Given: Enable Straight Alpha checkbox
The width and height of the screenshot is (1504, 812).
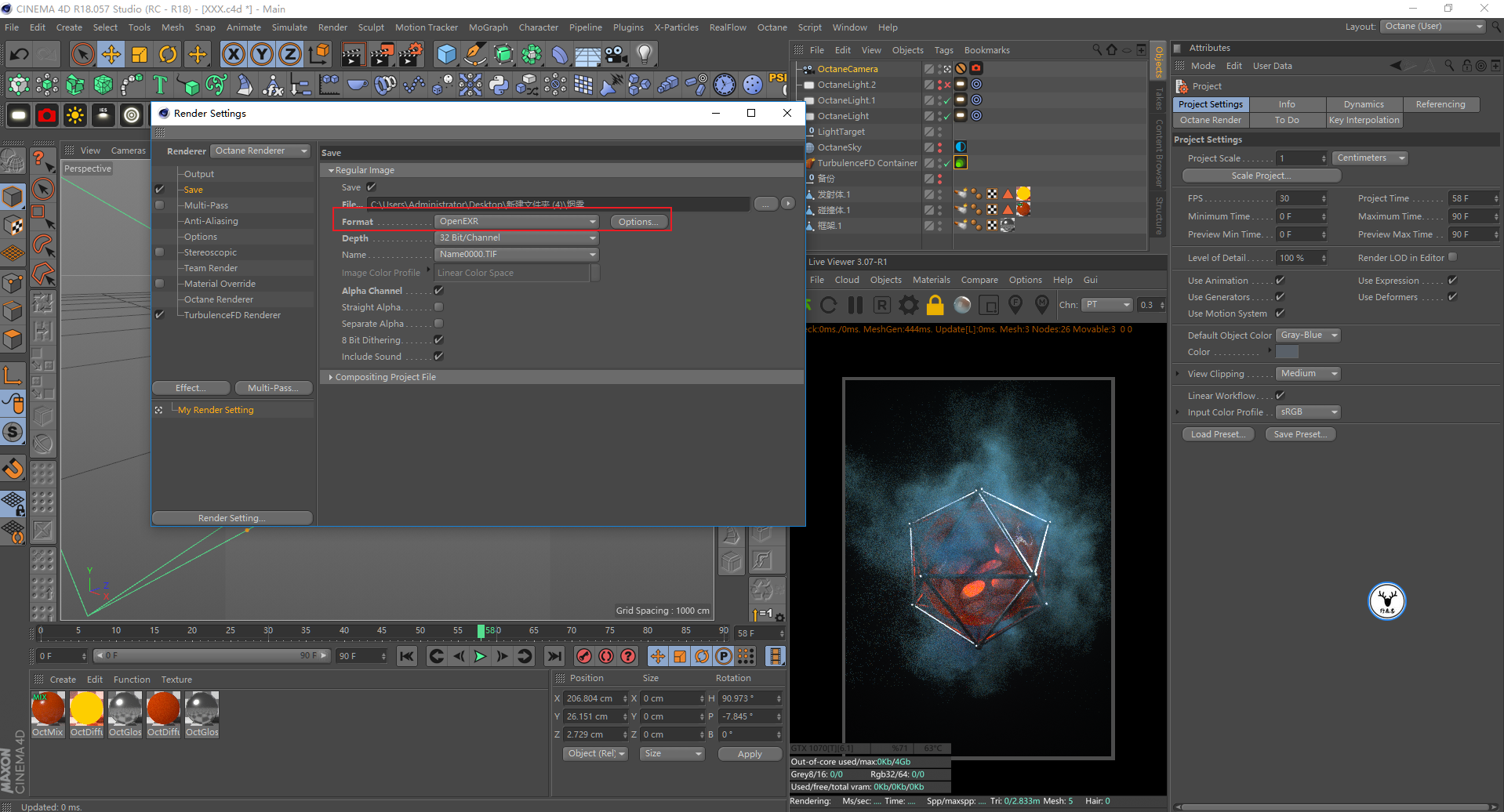Looking at the screenshot, I should tap(439, 306).
